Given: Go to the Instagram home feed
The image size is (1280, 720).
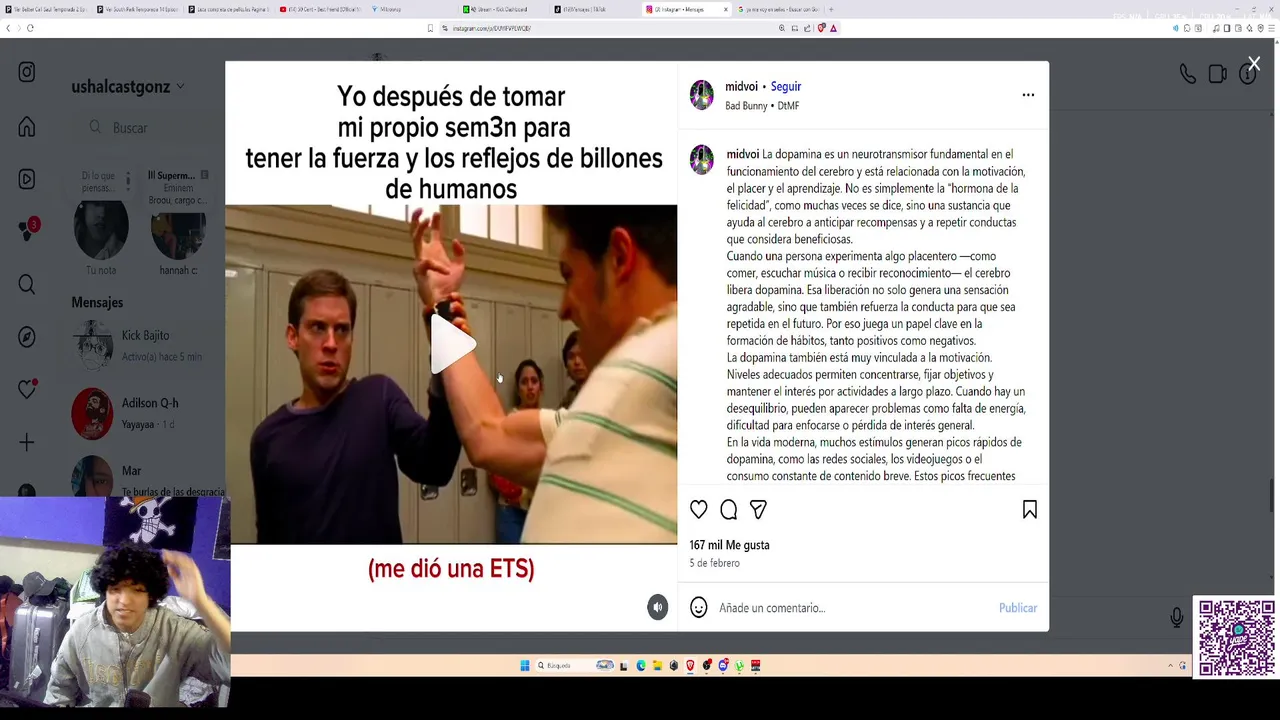Looking at the screenshot, I should pos(27,127).
